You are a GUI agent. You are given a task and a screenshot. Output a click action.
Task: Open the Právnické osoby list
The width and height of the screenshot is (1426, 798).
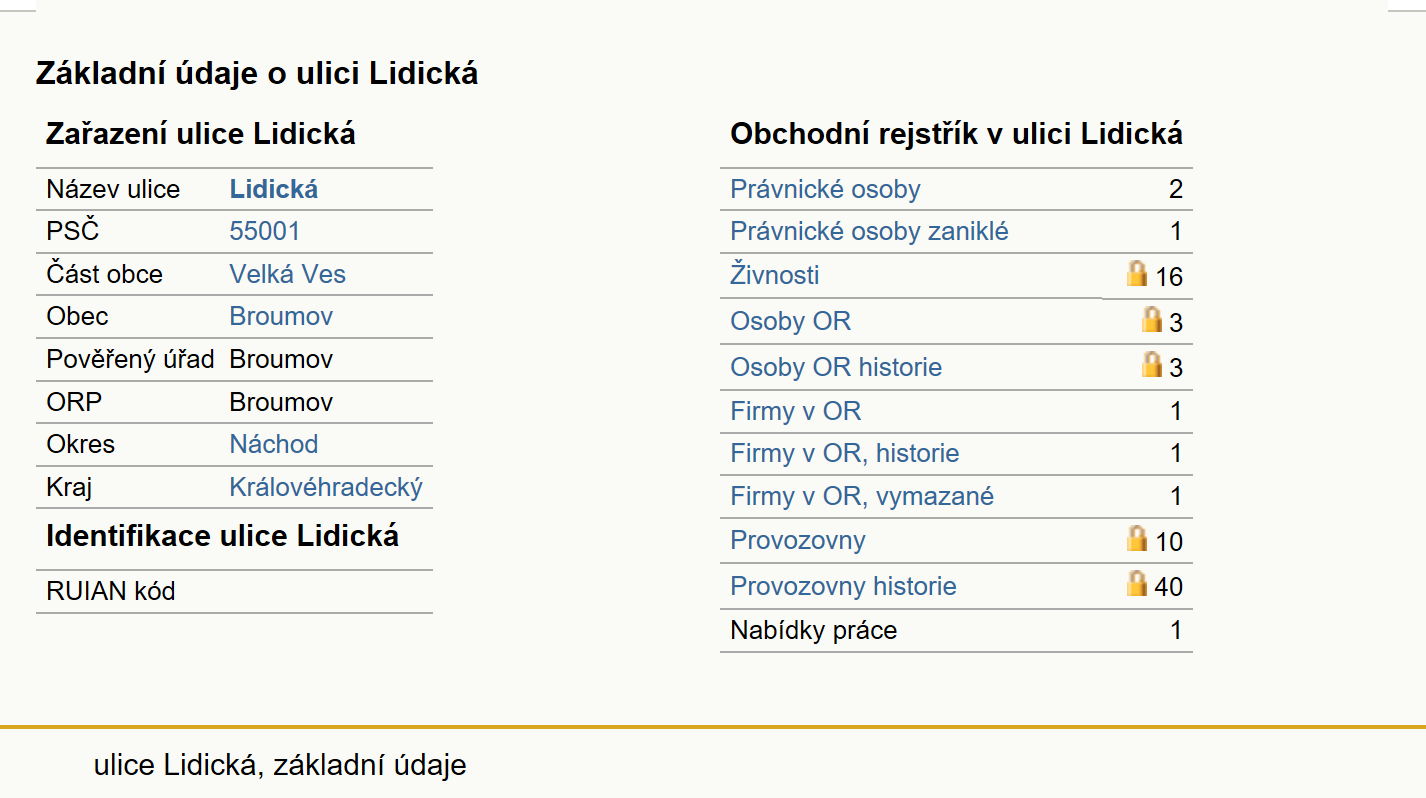point(825,190)
